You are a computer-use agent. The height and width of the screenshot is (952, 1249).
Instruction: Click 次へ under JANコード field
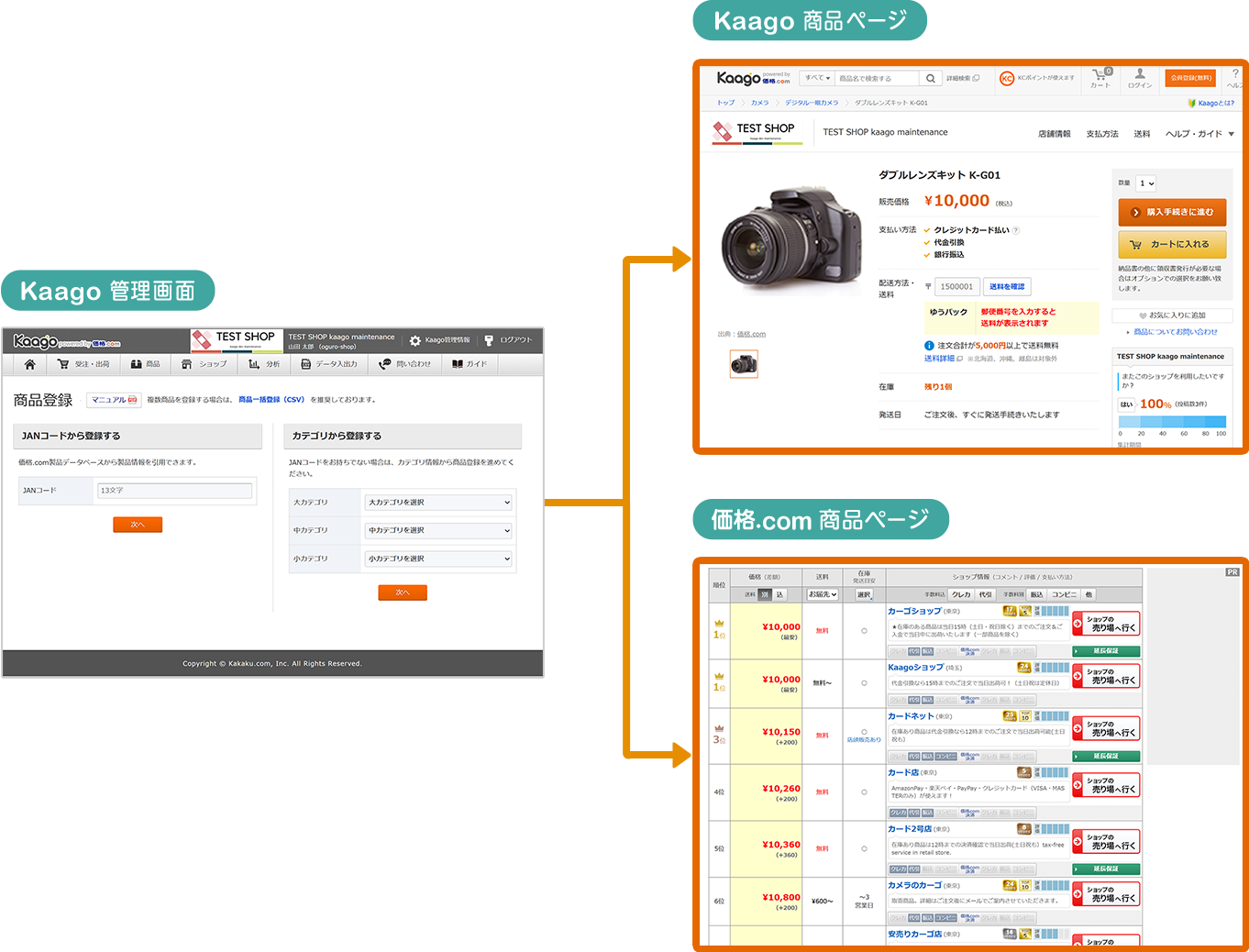point(138,525)
